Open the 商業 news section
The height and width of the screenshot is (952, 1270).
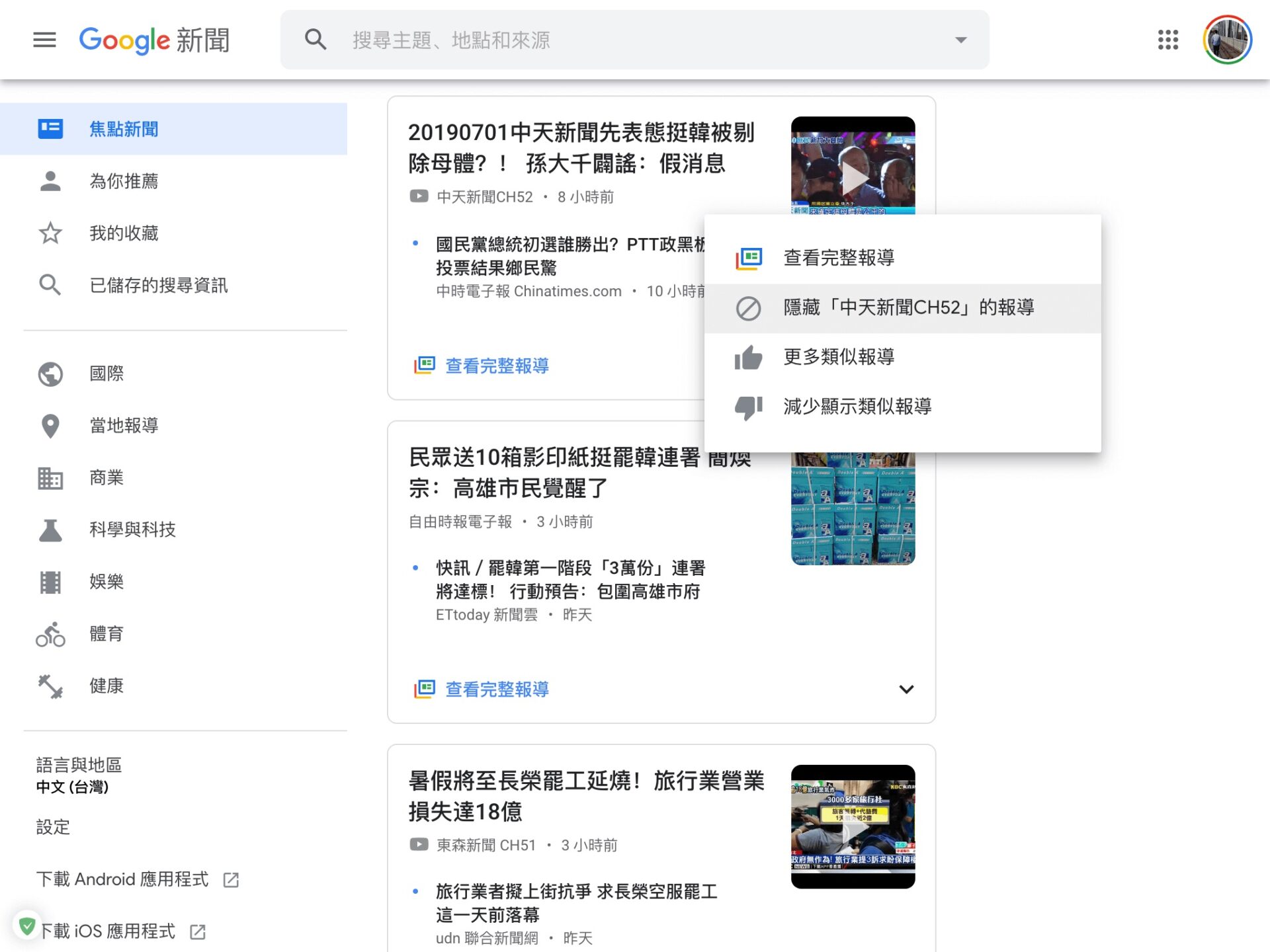(173, 478)
